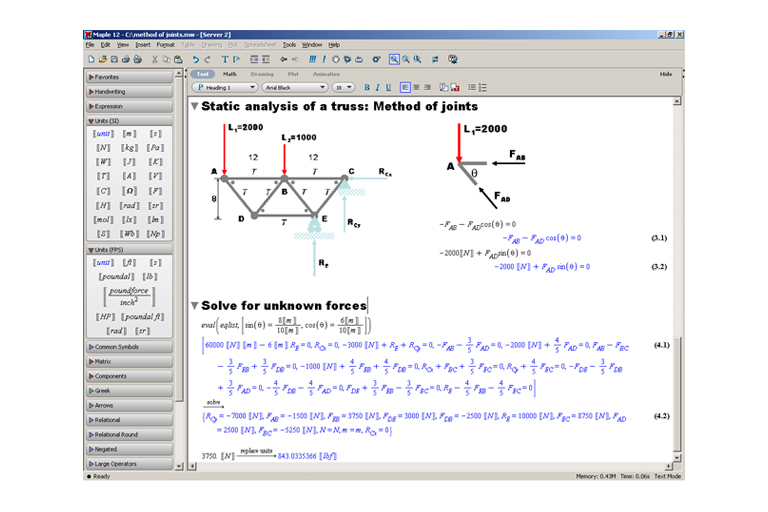Toggle underline formatting U
This screenshot has height=512, width=768.
pos(388,87)
